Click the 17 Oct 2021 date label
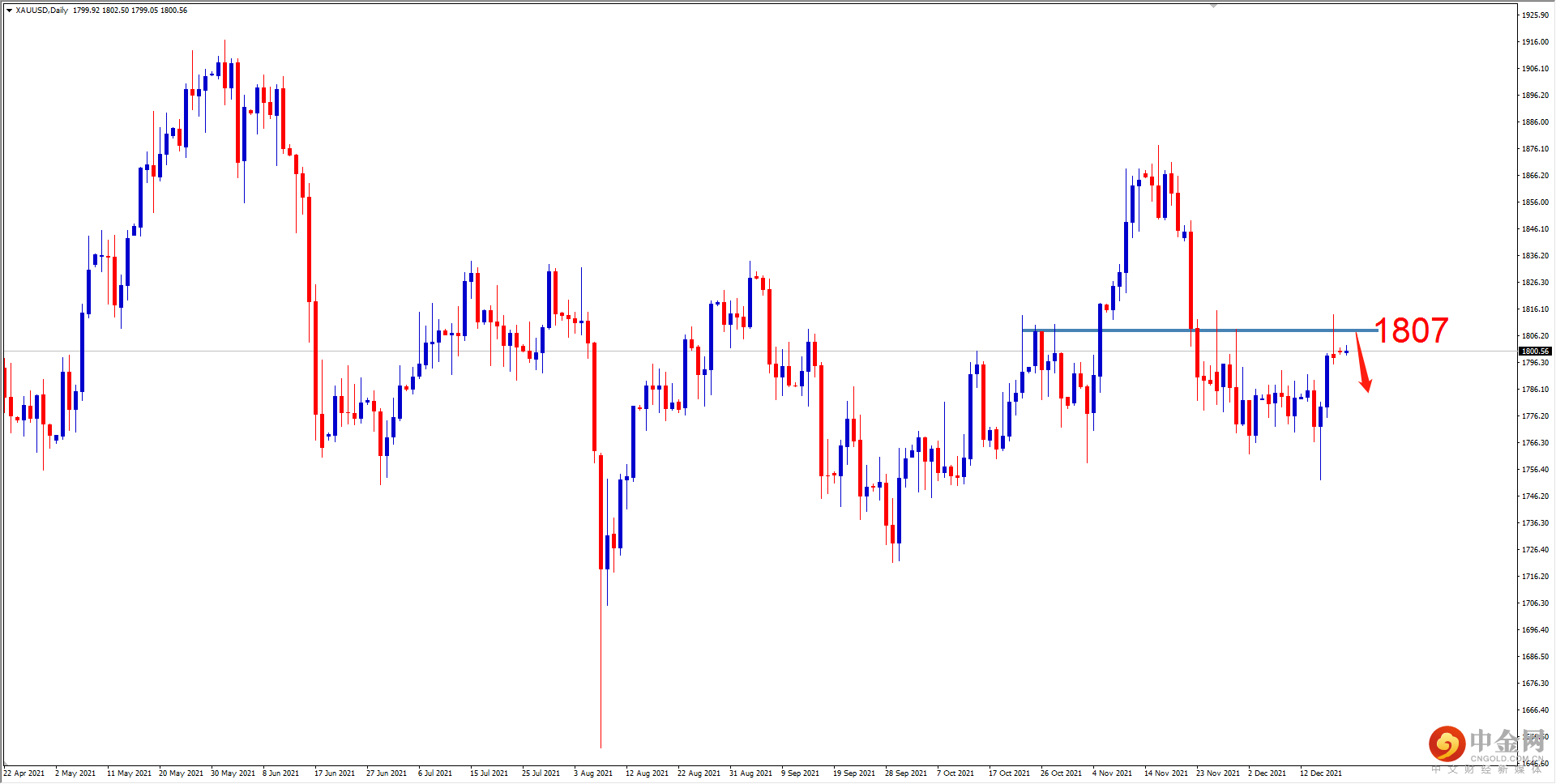The height and width of the screenshot is (784, 1556). 1009,773
